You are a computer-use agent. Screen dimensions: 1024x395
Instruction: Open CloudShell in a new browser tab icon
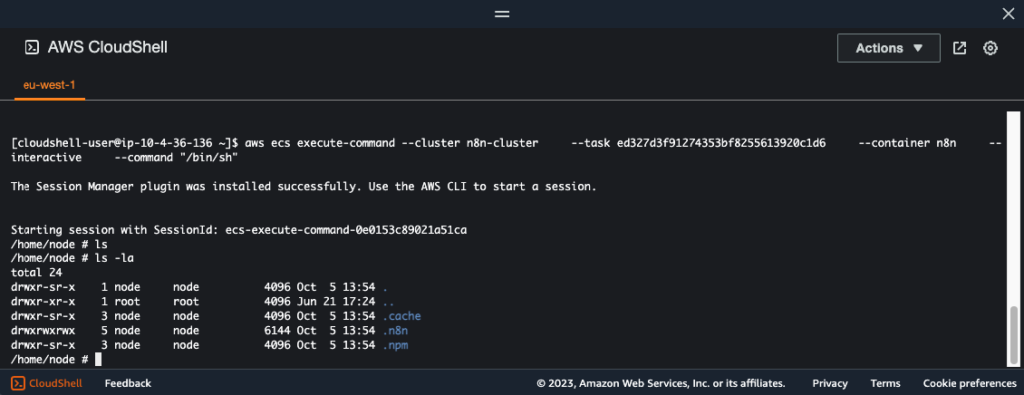pyautogui.click(x=959, y=48)
